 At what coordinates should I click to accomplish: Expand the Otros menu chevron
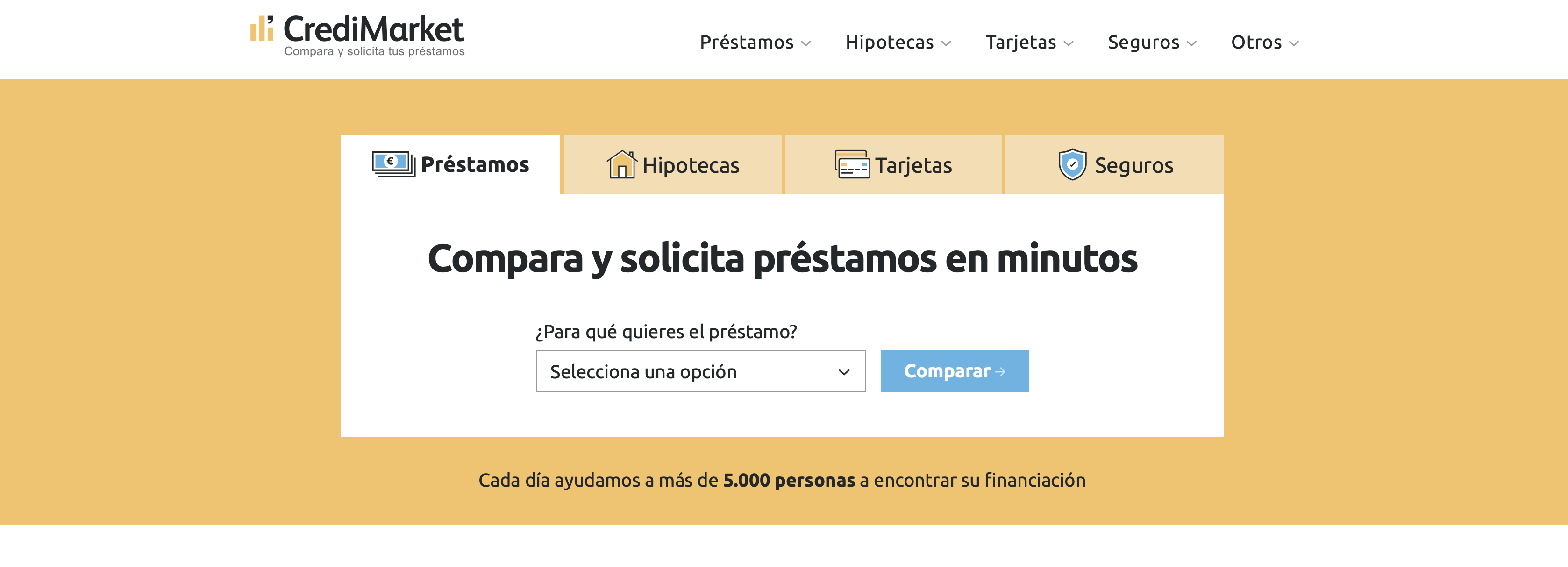click(x=1294, y=43)
